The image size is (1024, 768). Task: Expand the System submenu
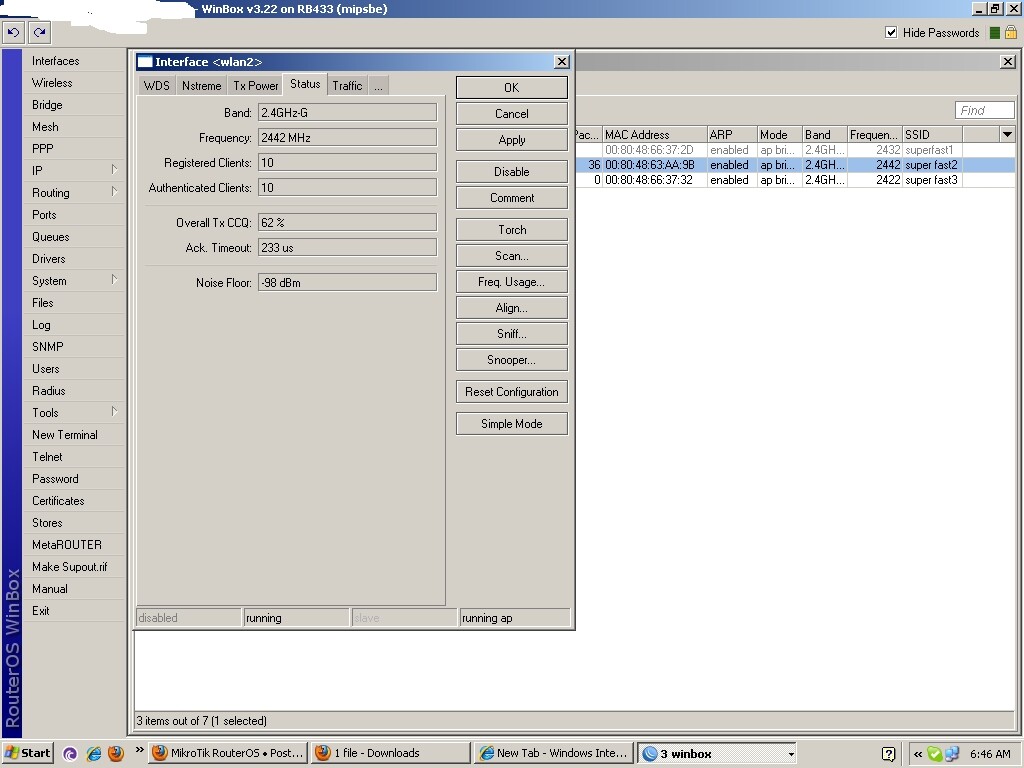coord(114,280)
